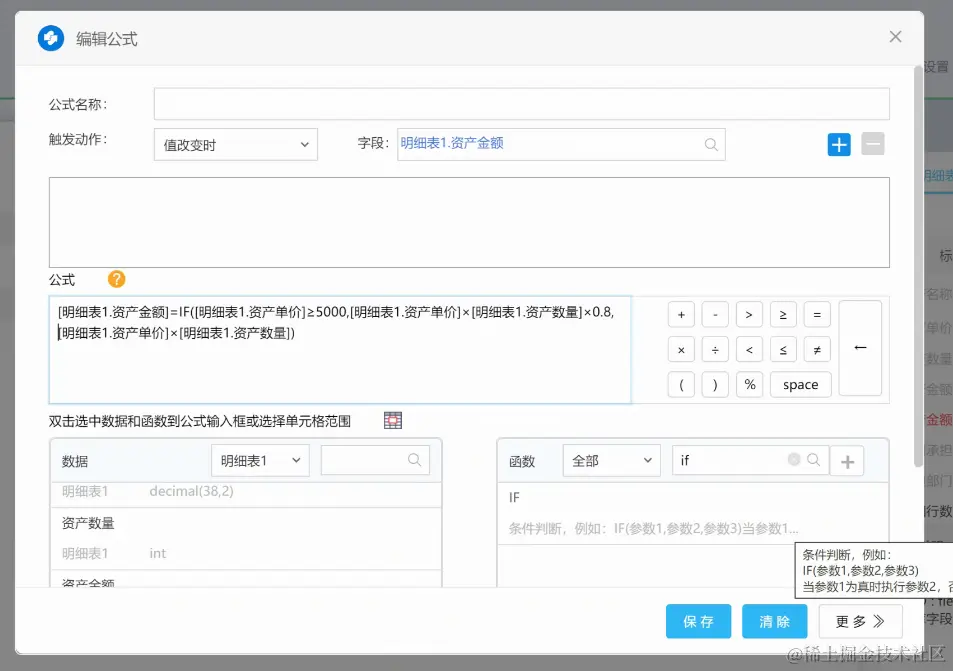Click the 清除 button
This screenshot has width=953, height=671.
point(774,621)
